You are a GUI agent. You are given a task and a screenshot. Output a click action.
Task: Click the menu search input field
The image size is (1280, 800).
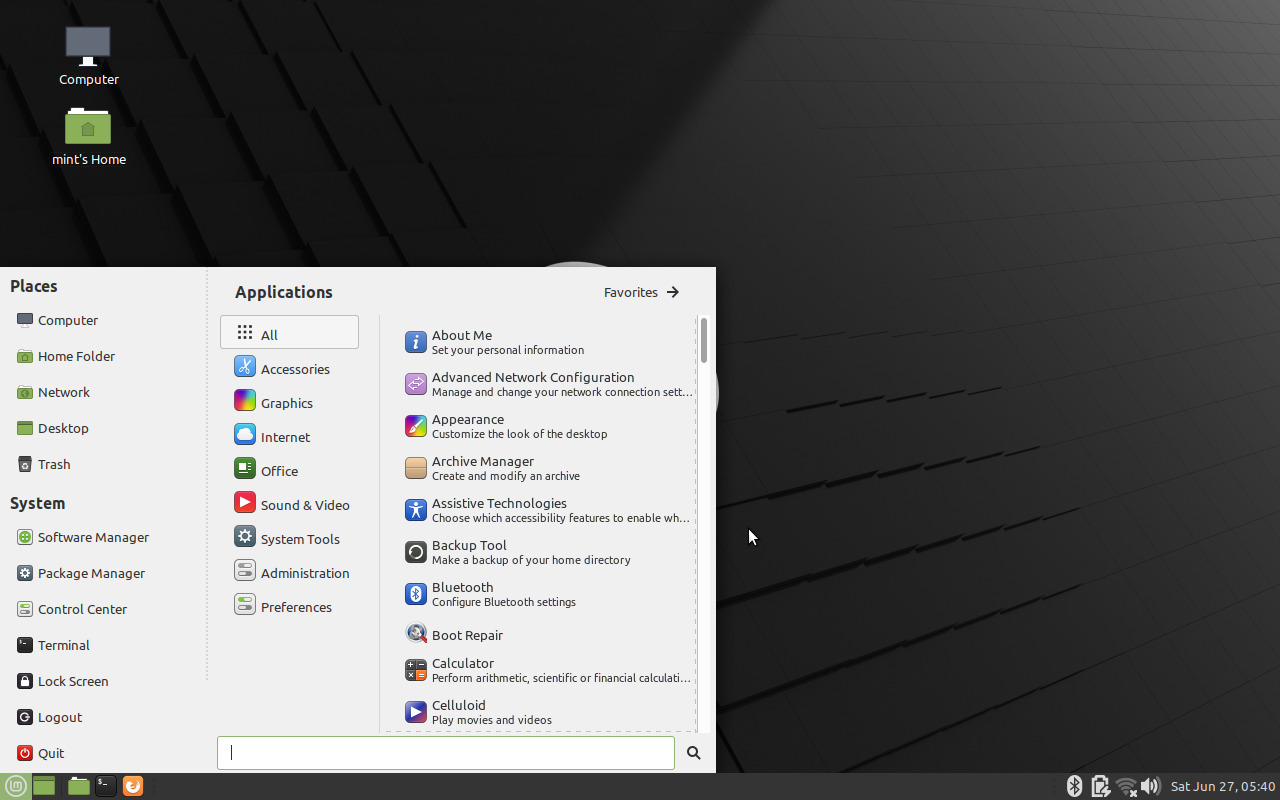pos(446,753)
